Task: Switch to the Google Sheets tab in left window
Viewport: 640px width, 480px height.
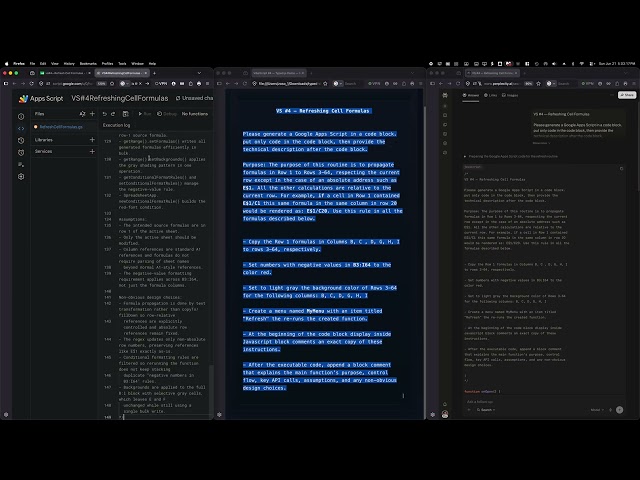Action: 65,73
